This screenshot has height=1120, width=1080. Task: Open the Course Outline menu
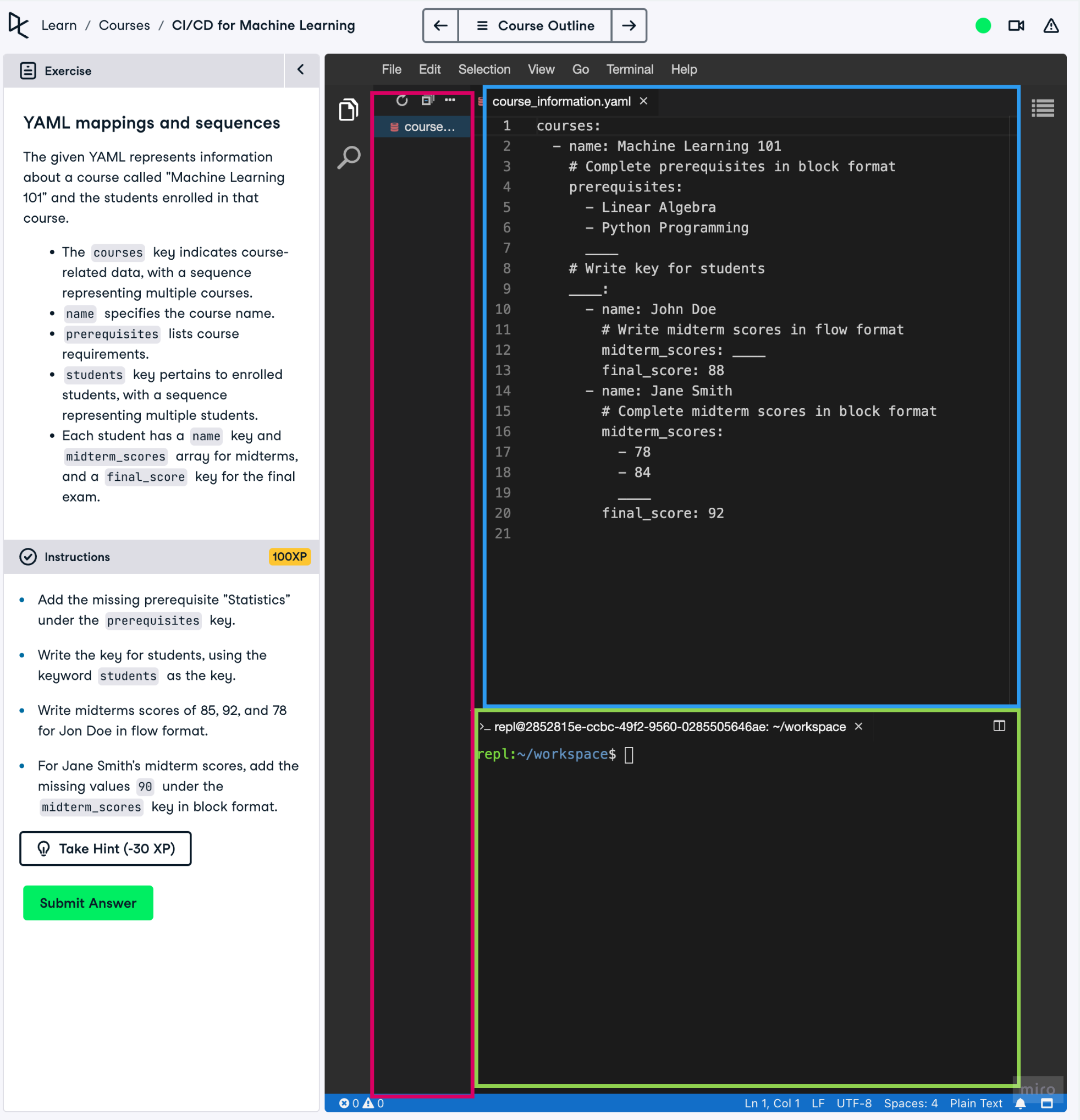tap(535, 26)
